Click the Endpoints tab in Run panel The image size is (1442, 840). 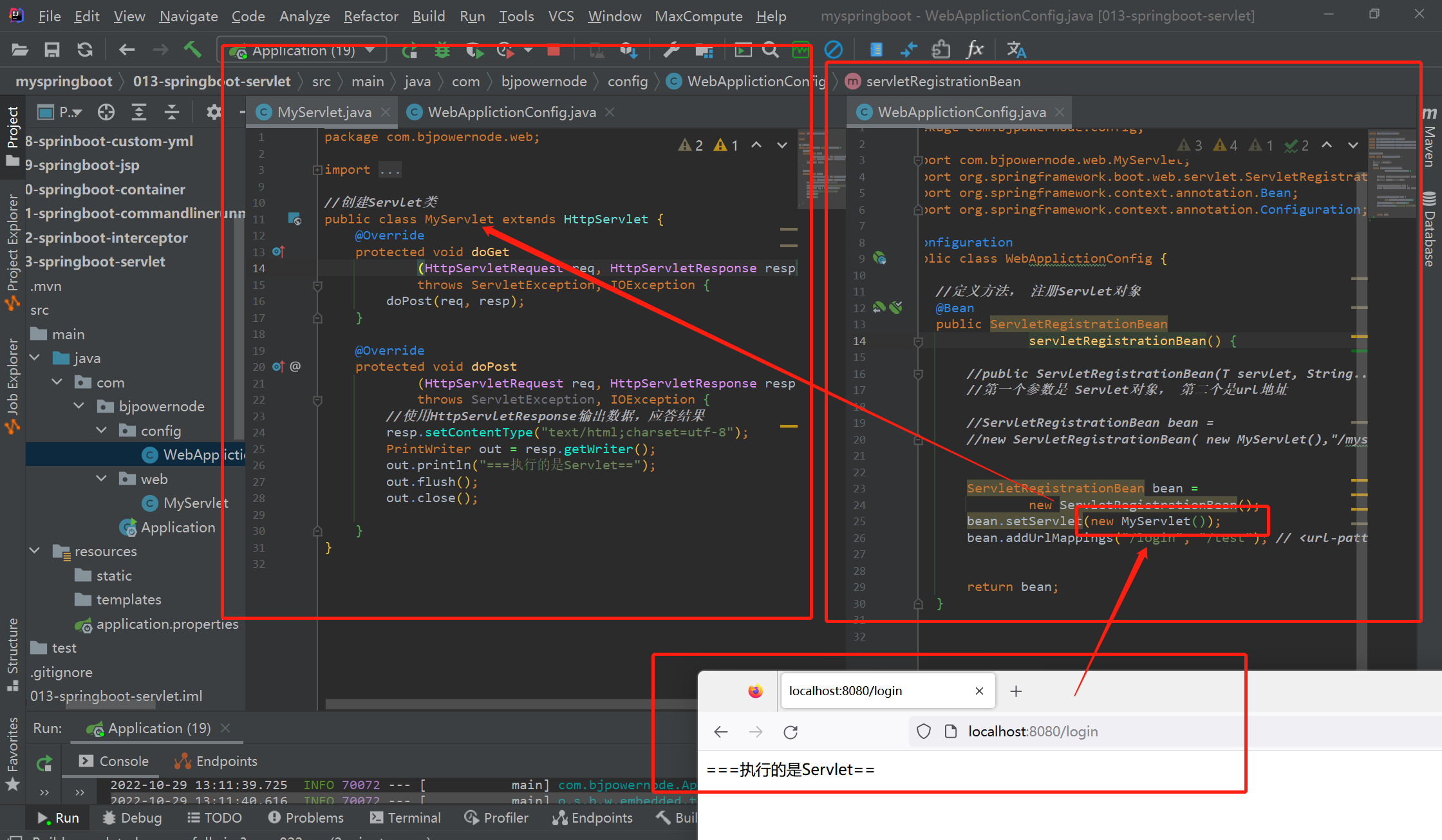[216, 761]
